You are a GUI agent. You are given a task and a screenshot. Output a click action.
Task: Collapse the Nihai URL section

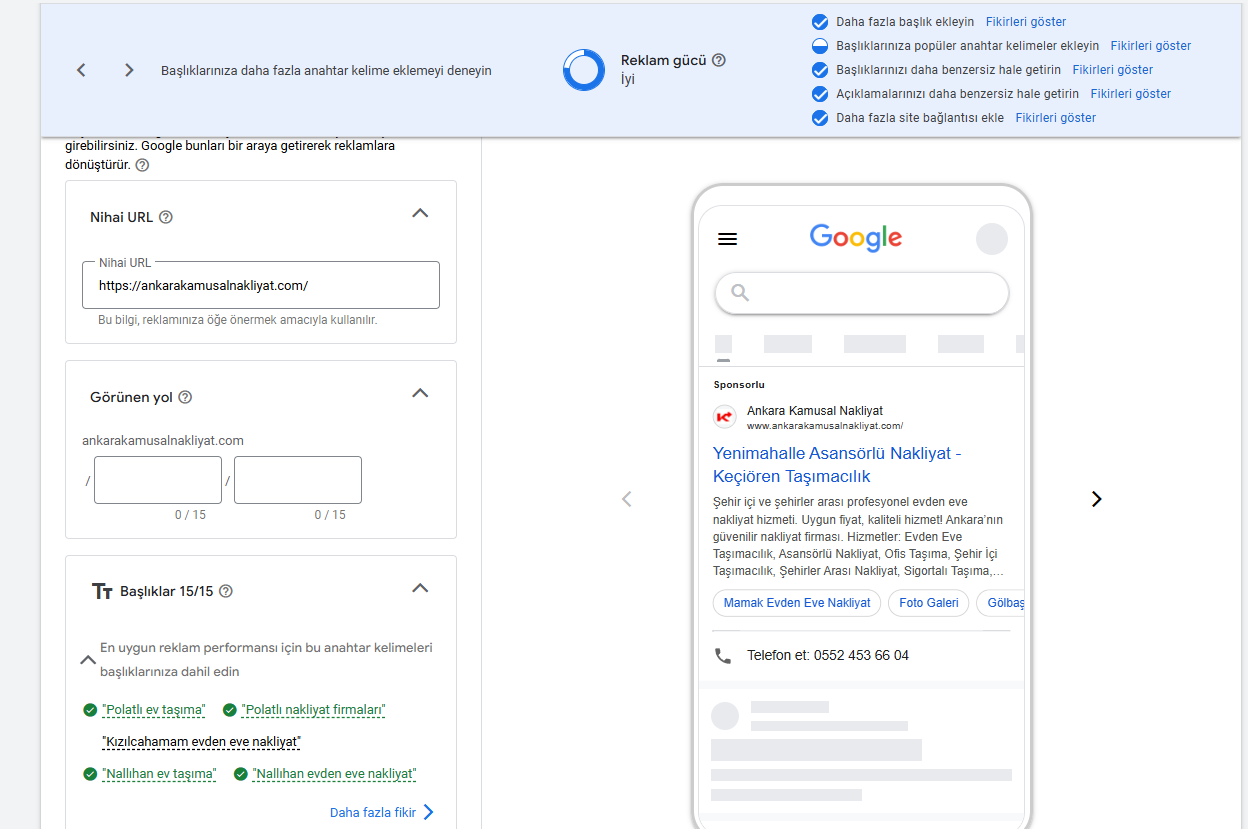(421, 213)
